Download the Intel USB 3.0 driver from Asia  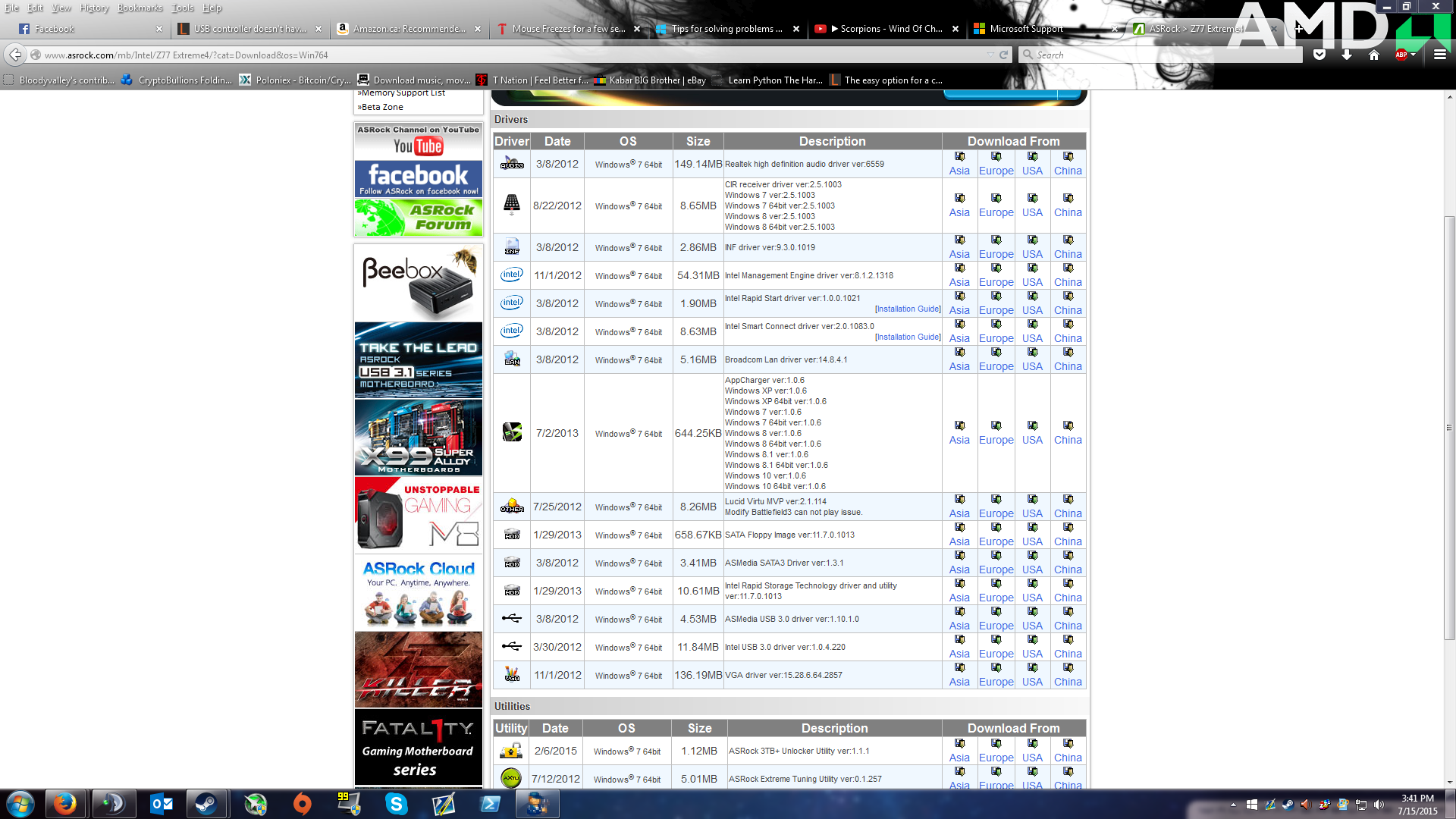tap(959, 647)
